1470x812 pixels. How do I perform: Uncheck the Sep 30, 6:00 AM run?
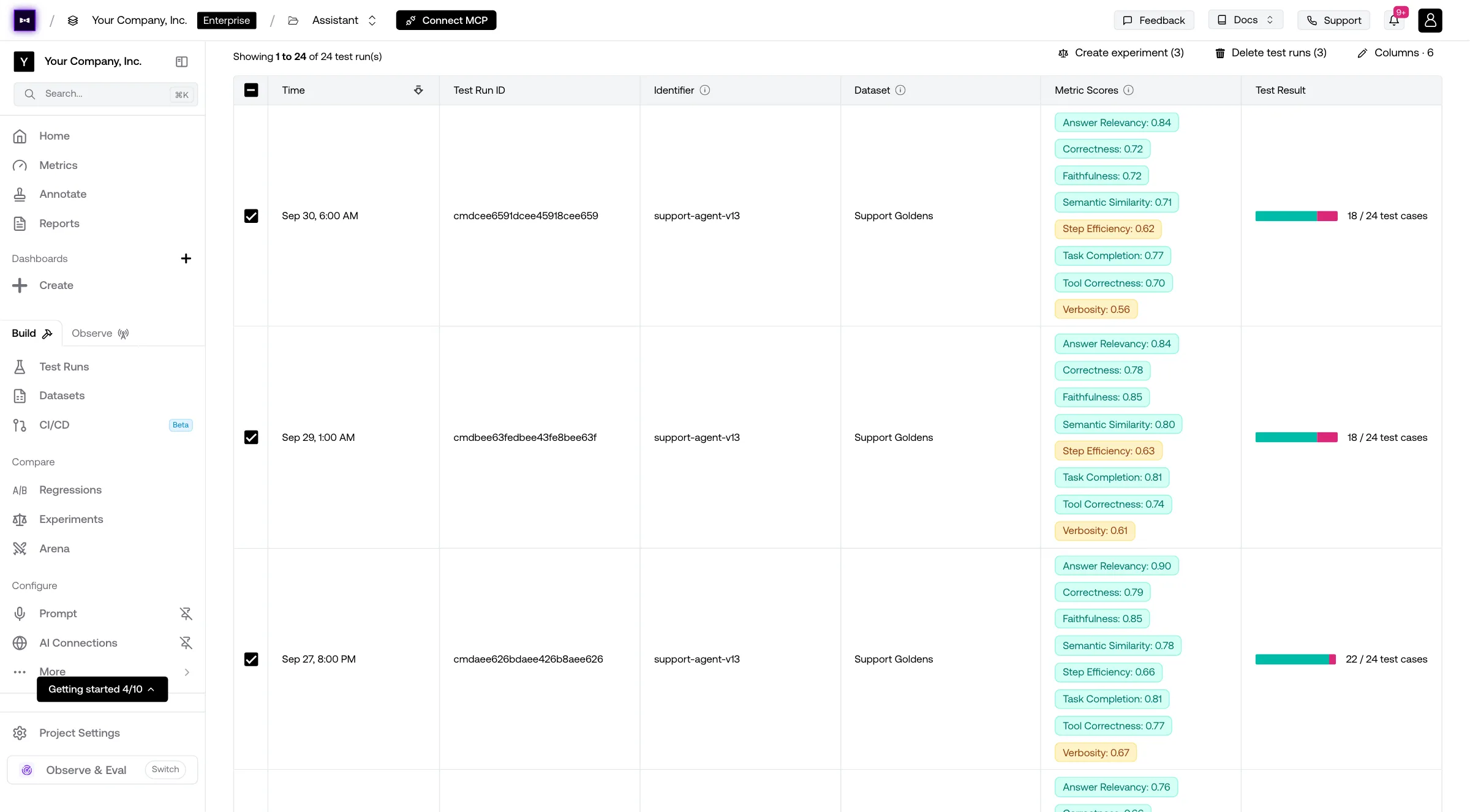[x=251, y=216]
